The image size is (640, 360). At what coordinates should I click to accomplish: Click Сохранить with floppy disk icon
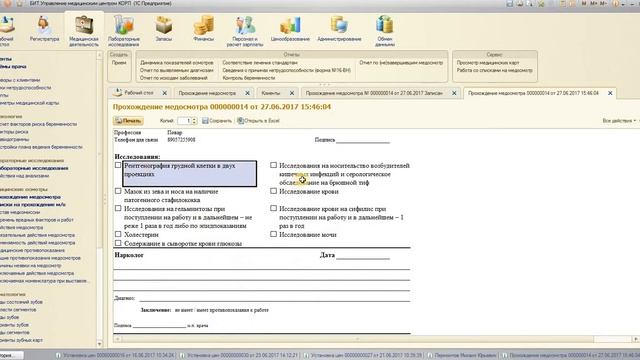click(x=217, y=121)
